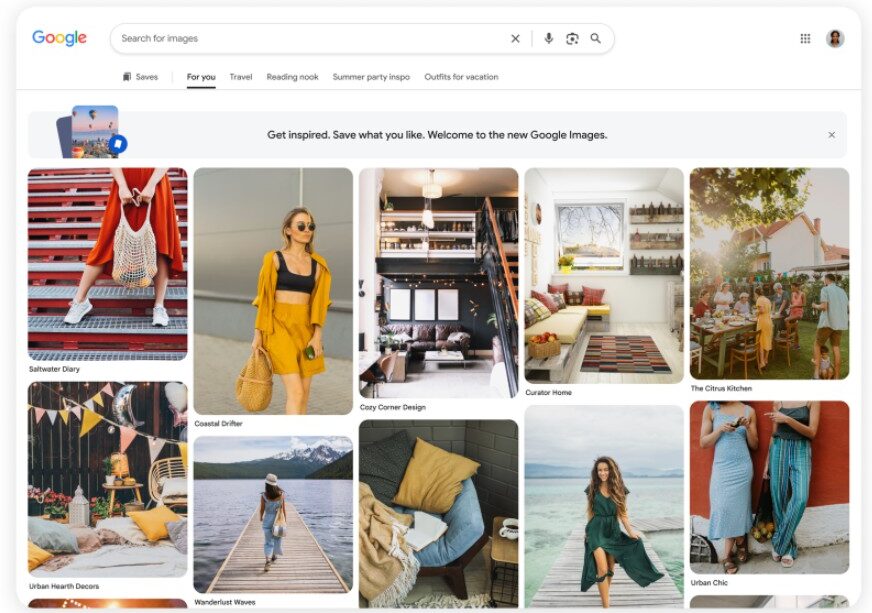Open the account profile avatar

point(835,38)
